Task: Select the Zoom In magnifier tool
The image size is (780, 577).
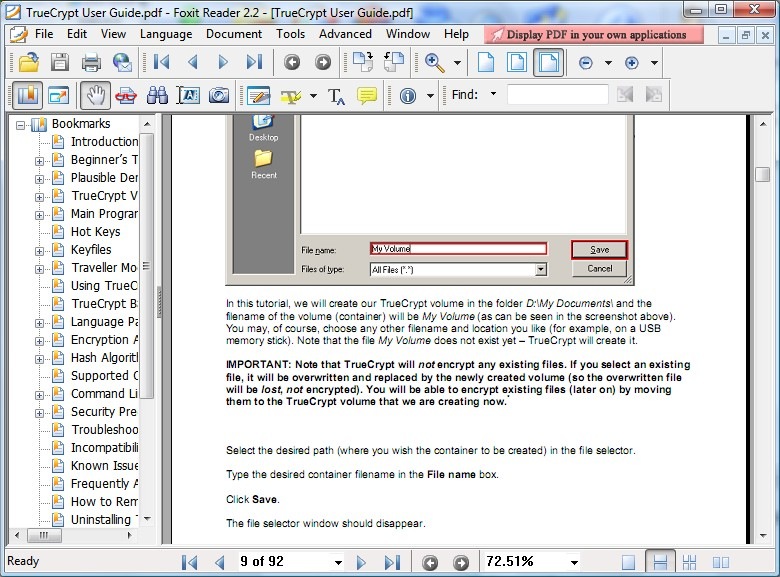Action: (x=434, y=62)
